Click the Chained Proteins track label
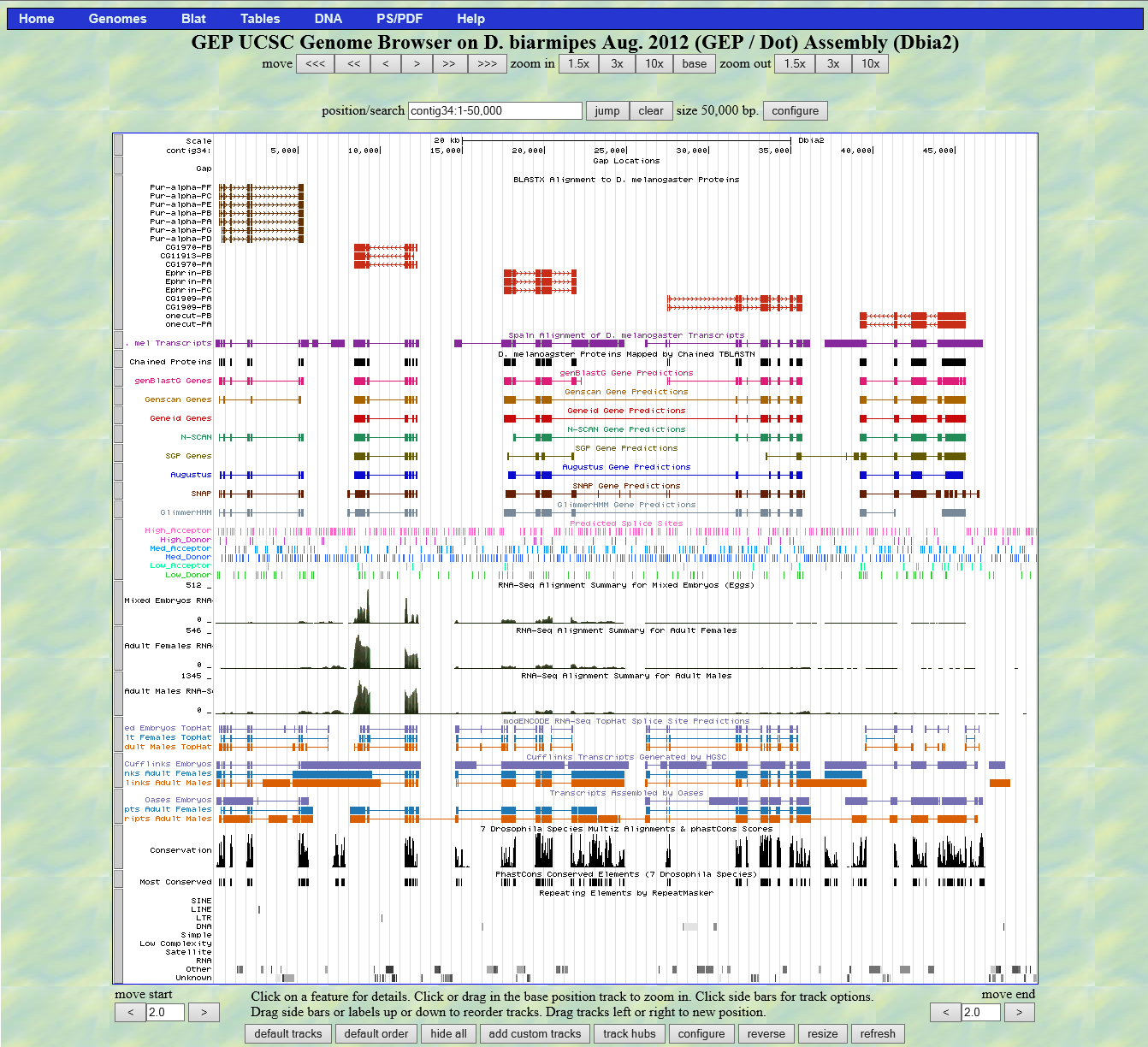Viewport: 1148px width, 1047px height. (170, 362)
